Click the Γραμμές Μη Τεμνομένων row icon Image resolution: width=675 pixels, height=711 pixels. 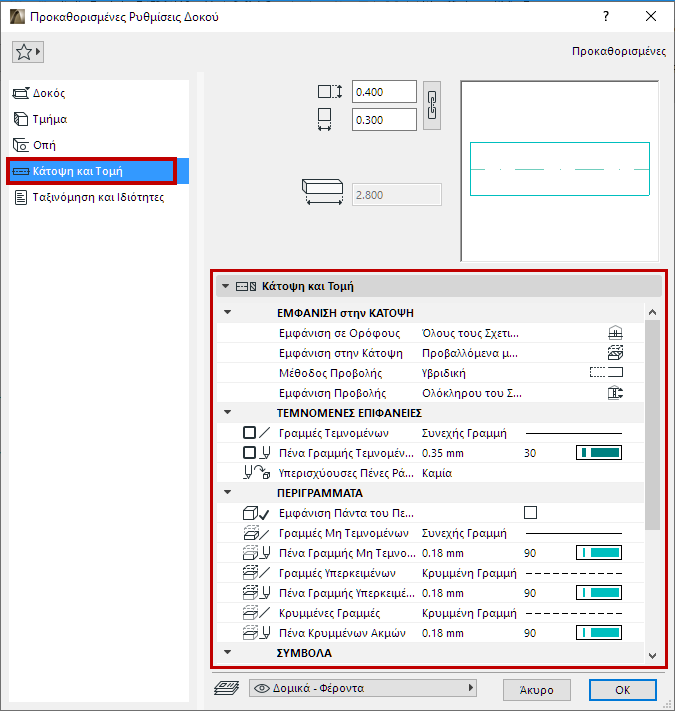(257, 533)
